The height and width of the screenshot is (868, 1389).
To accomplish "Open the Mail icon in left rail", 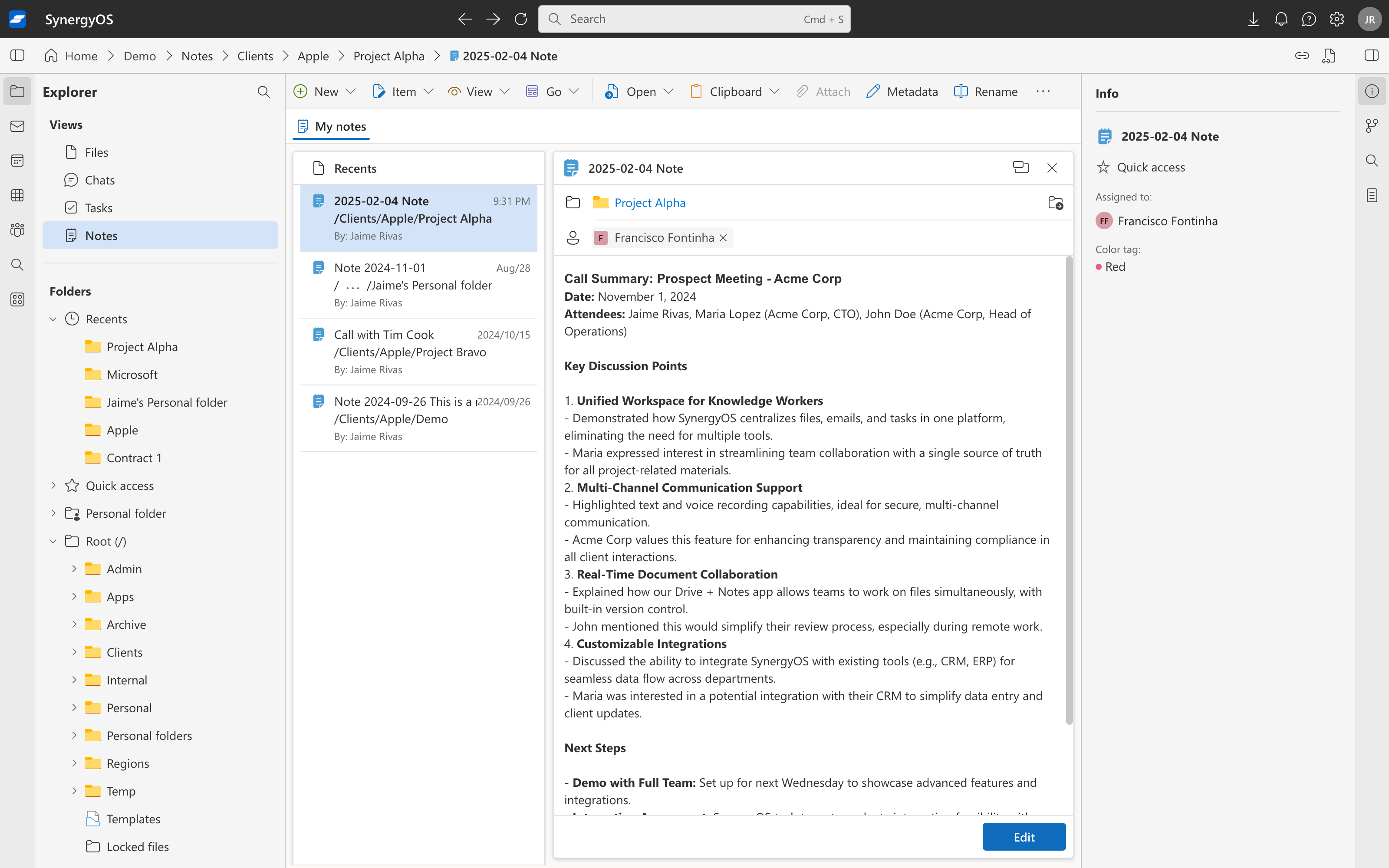I will pos(17,126).
